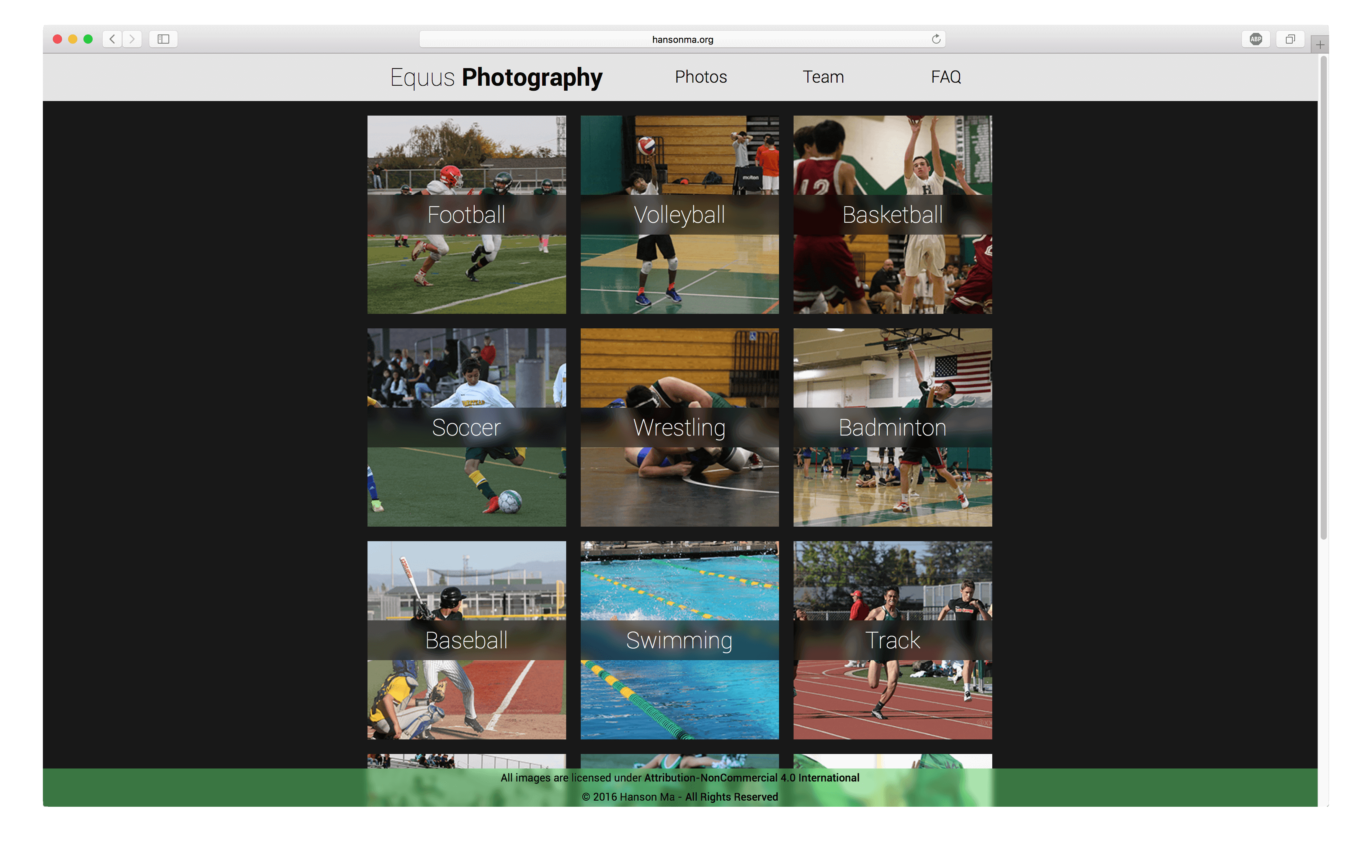Open the Football photo gallery

pos(466,215)
